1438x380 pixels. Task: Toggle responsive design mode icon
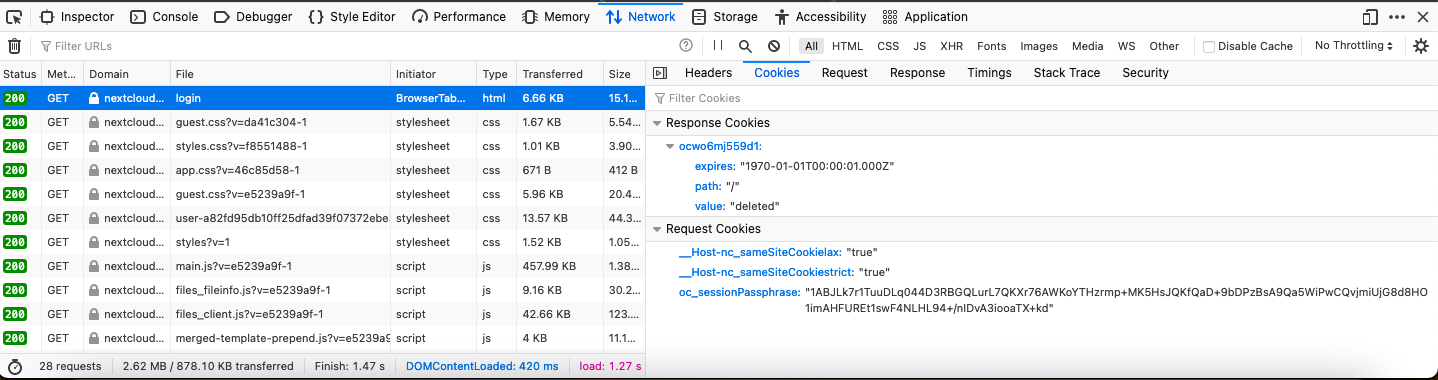[1369, 17]
